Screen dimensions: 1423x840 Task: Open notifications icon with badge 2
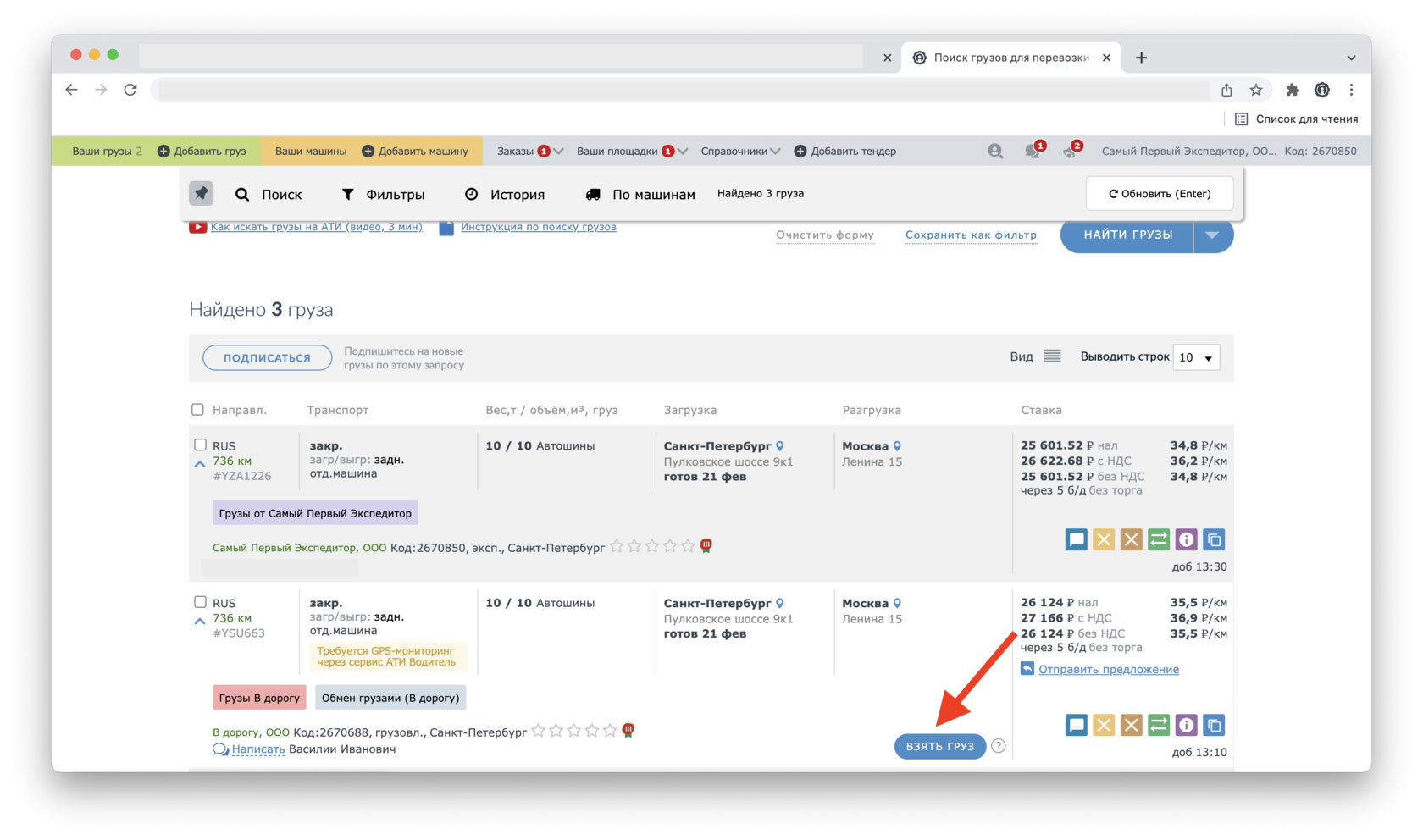pyautogui.click(x=1071, y=151)
